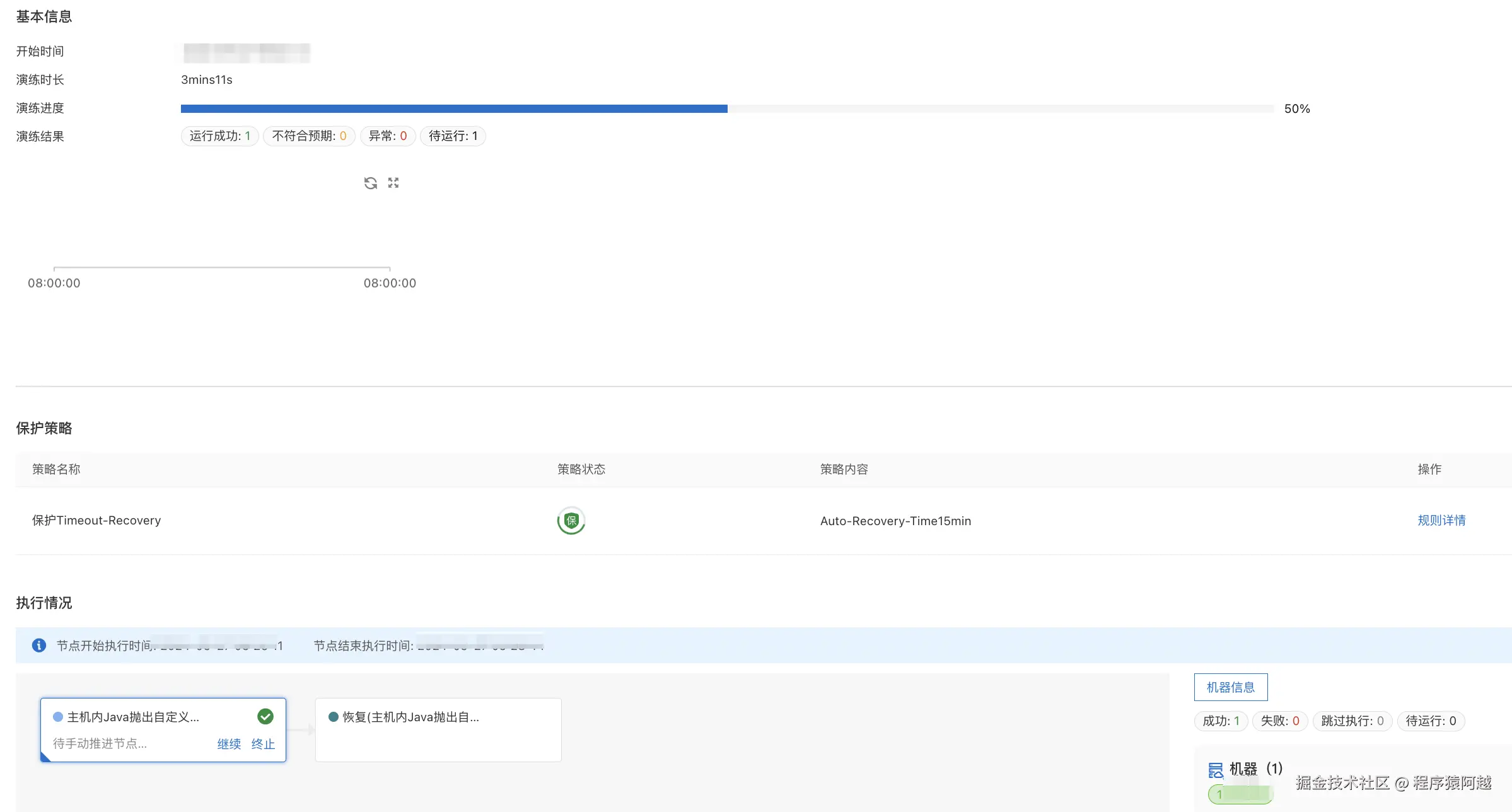Click the 跳过执行 machine filter tag
1512x812 pixels.
click(x=1352, y=721)
